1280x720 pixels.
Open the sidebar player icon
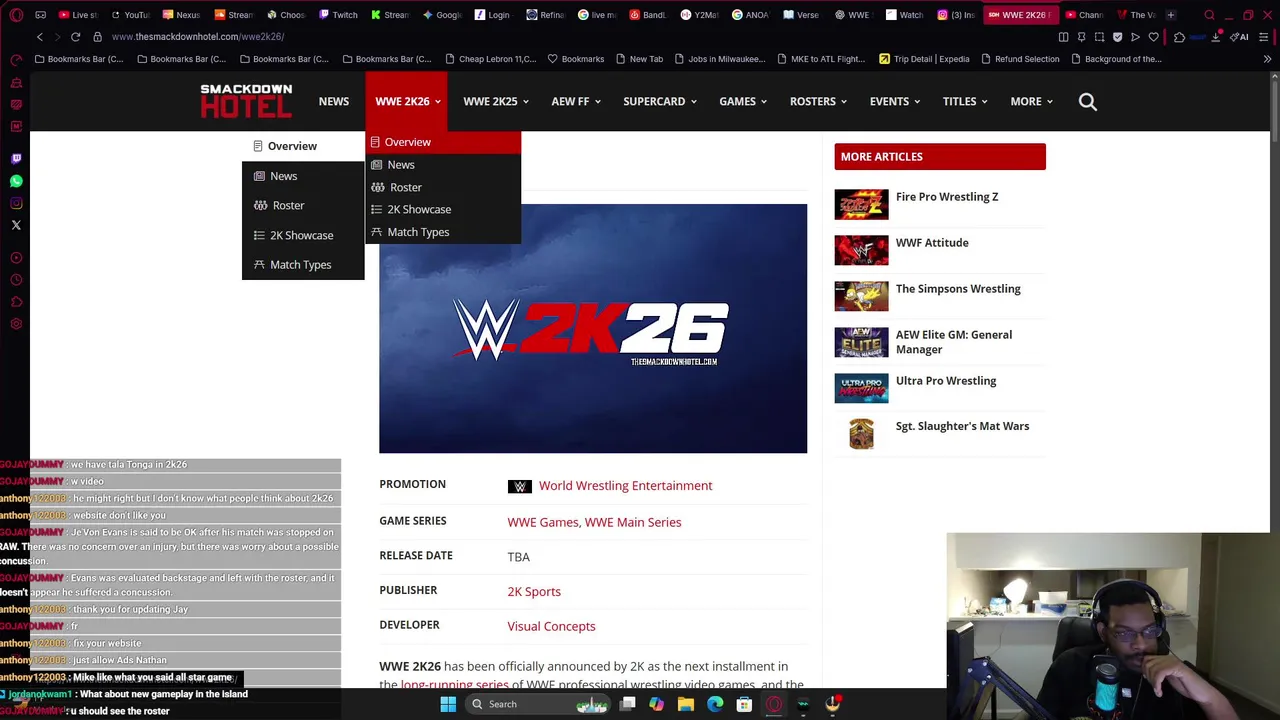(x=16, y=258)
